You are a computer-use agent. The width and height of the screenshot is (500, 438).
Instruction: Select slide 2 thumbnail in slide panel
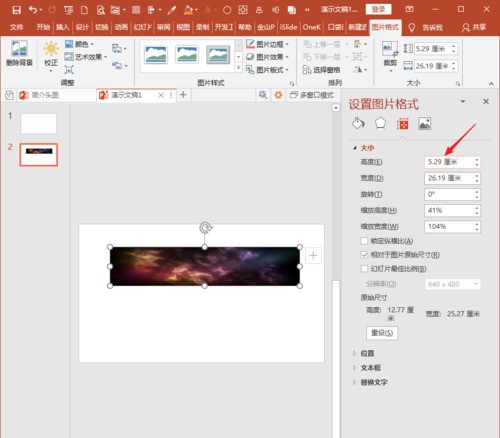[39, 155]
